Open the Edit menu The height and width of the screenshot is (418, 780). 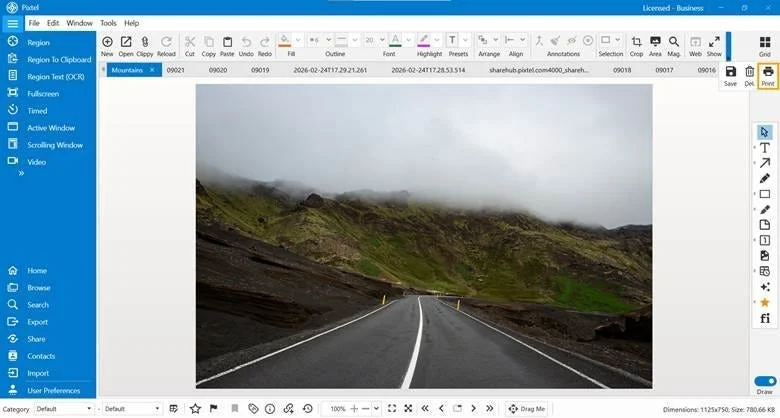53,23
